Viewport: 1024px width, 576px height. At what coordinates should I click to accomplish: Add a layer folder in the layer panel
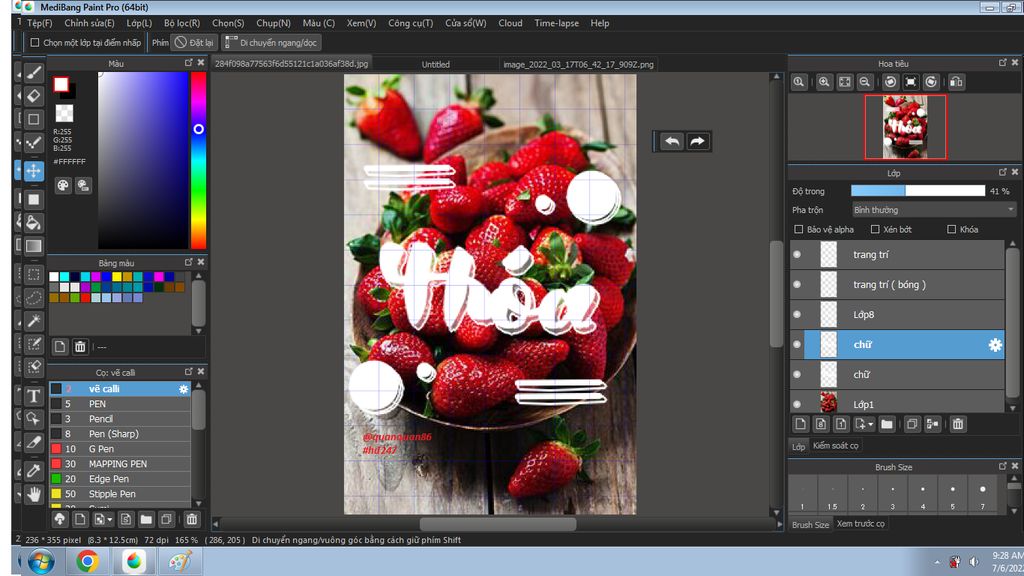click(887, 424)
